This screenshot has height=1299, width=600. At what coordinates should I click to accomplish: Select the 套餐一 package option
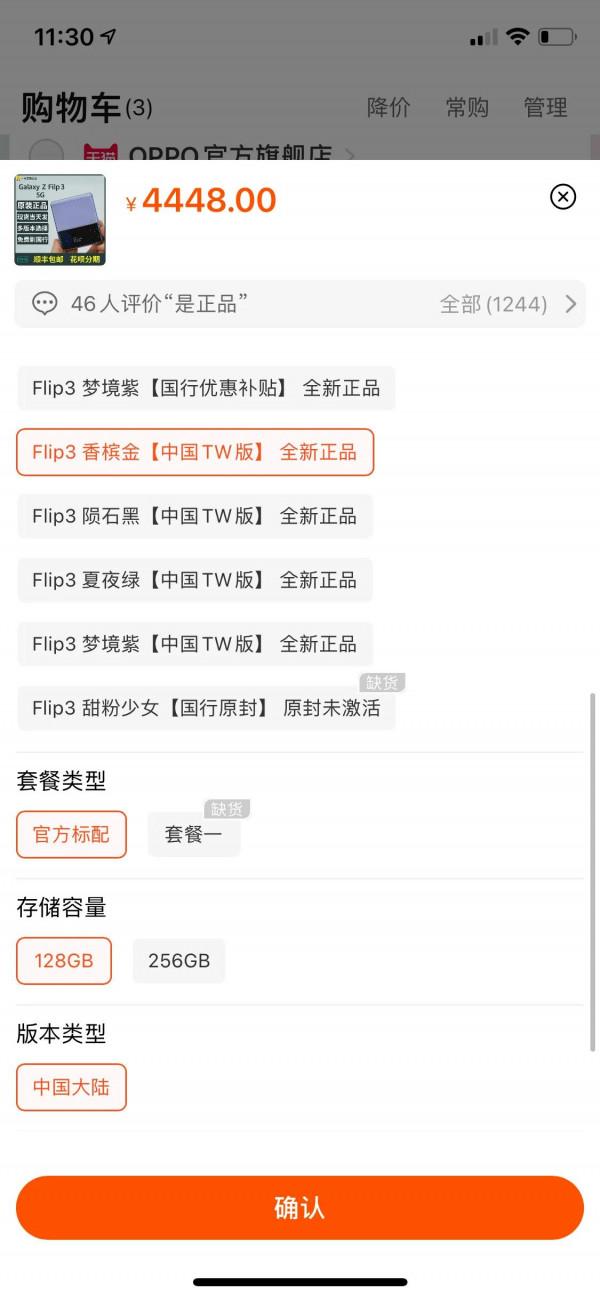pos(193,833)
